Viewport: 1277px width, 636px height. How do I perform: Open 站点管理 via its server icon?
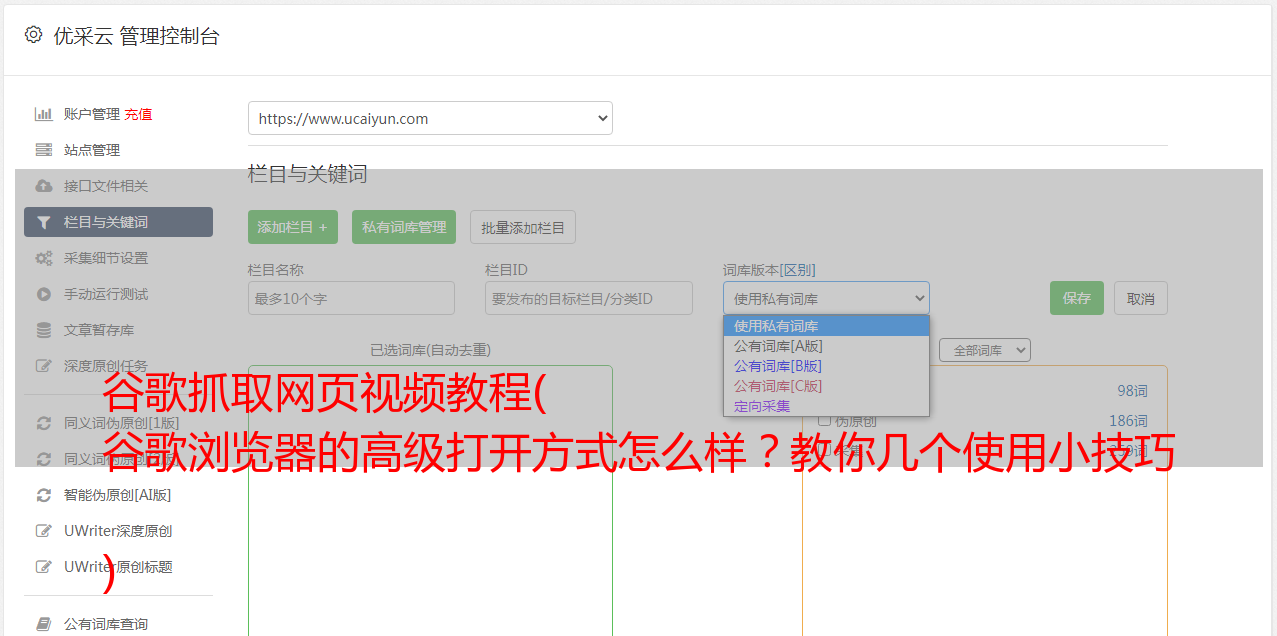[43, 150]
